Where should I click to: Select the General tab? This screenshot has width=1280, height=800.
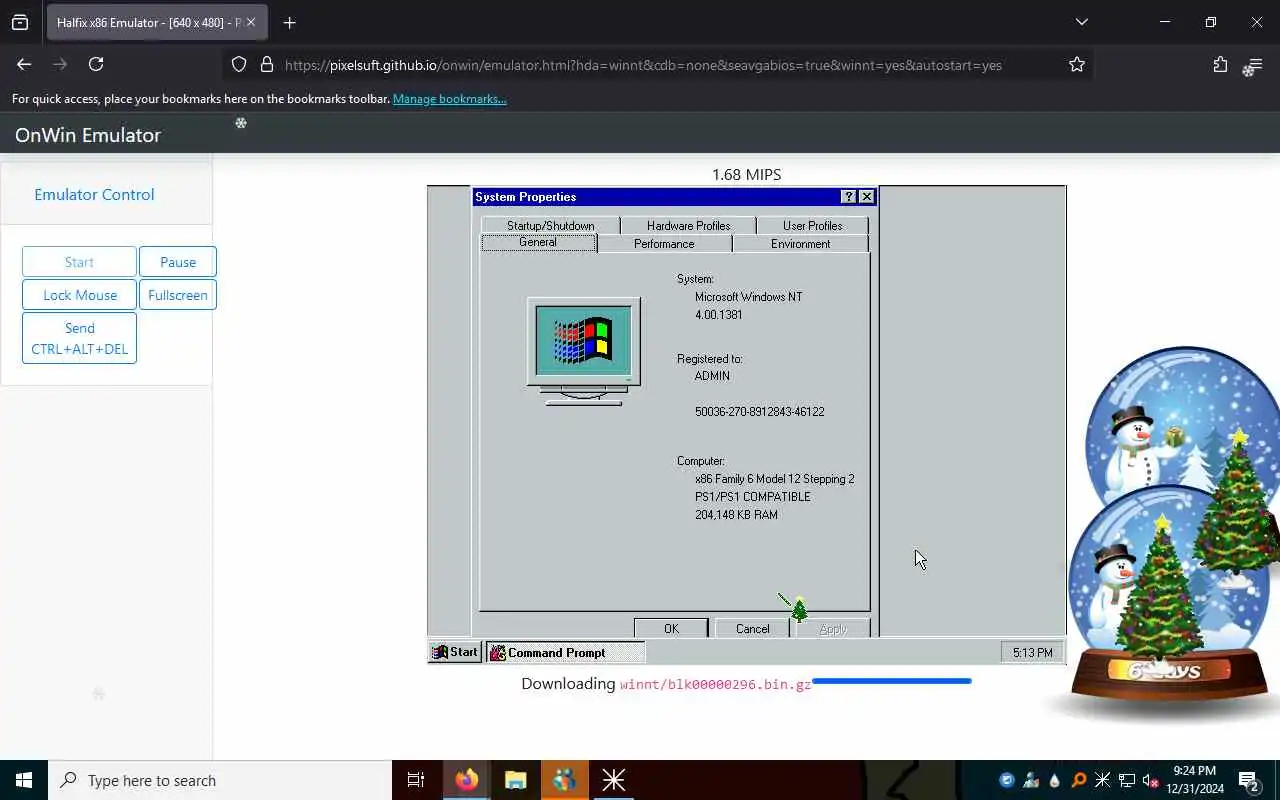(538, 243)
